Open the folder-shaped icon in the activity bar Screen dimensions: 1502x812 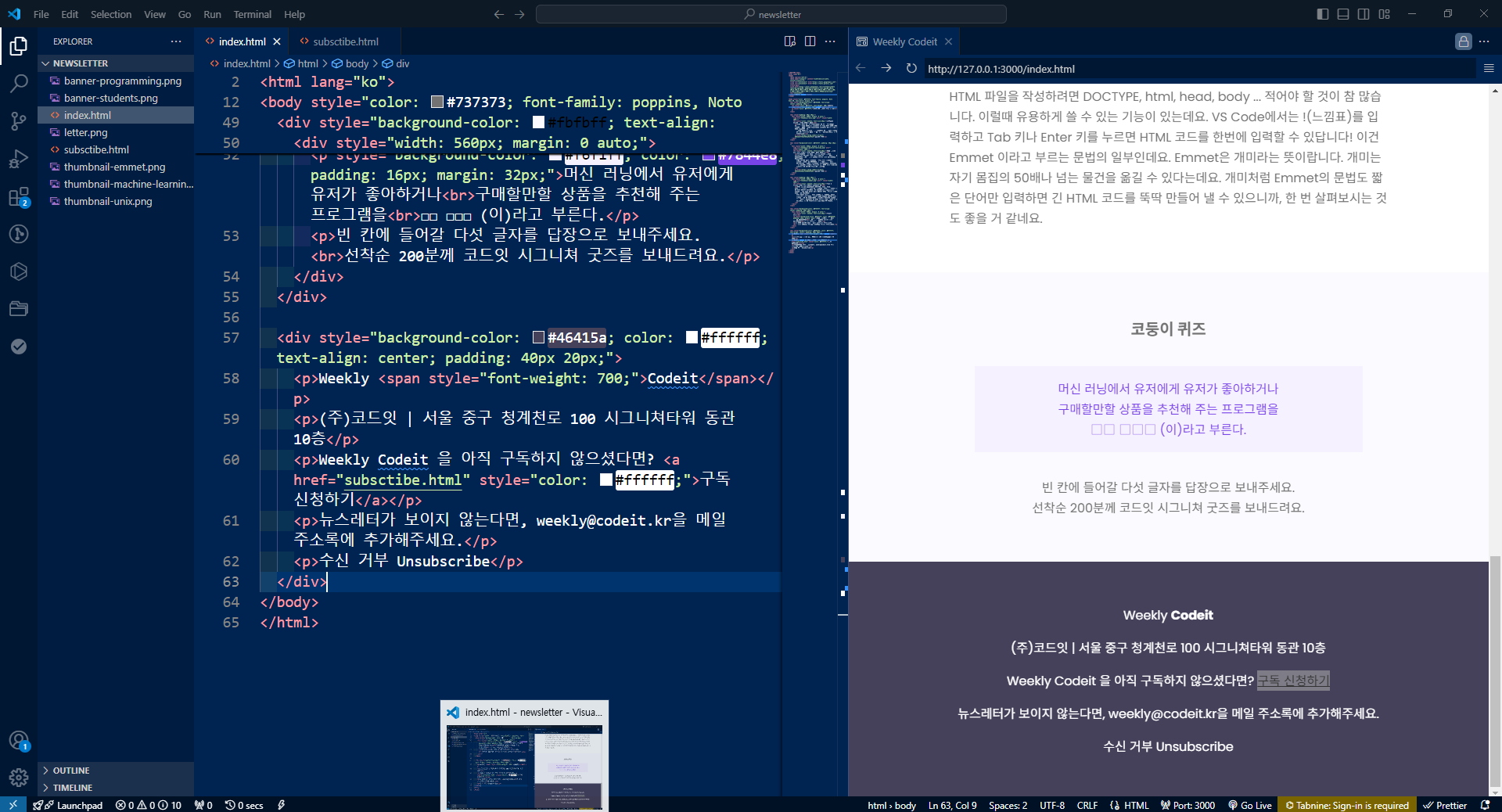19,309
